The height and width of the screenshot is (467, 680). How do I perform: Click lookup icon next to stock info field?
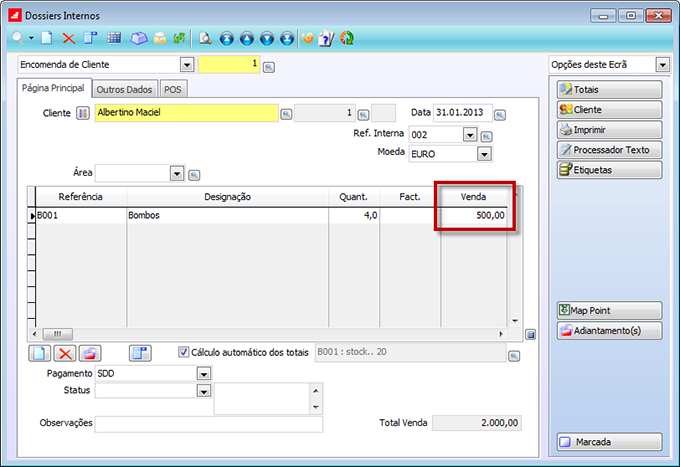(514, 356)
